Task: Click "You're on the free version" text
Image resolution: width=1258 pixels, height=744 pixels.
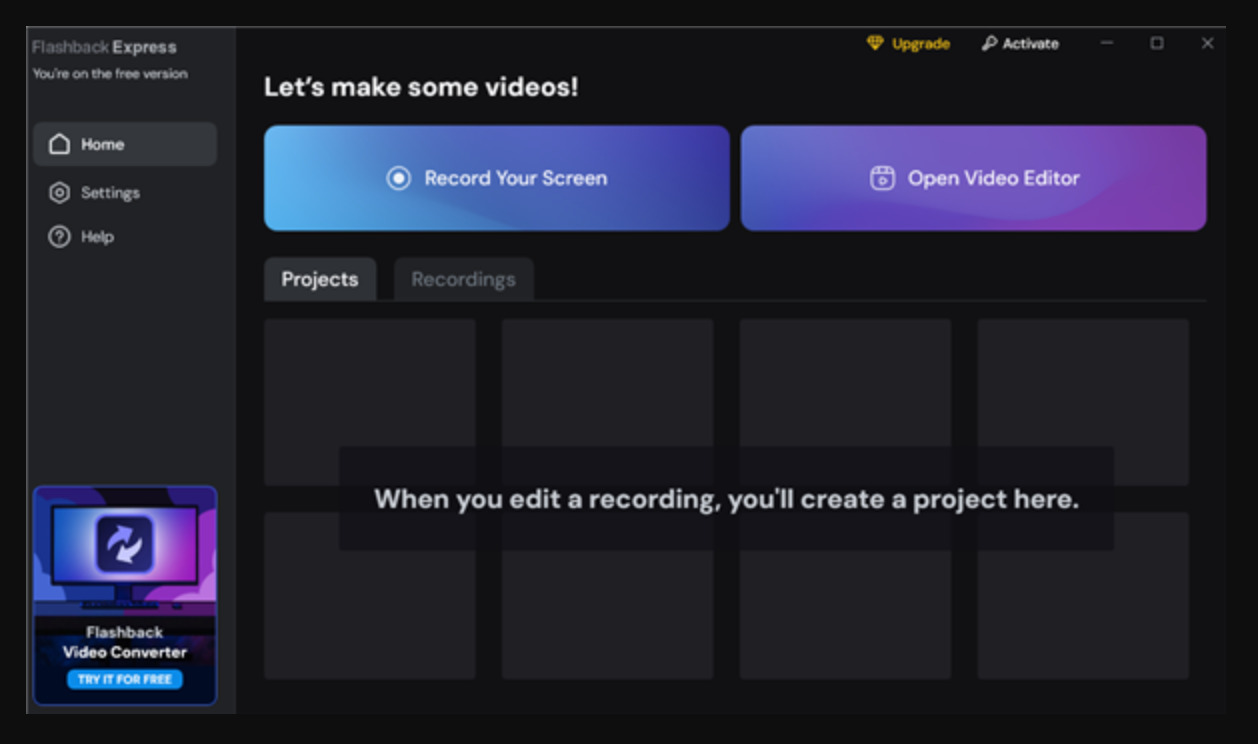Action: [x=110, y=73]
